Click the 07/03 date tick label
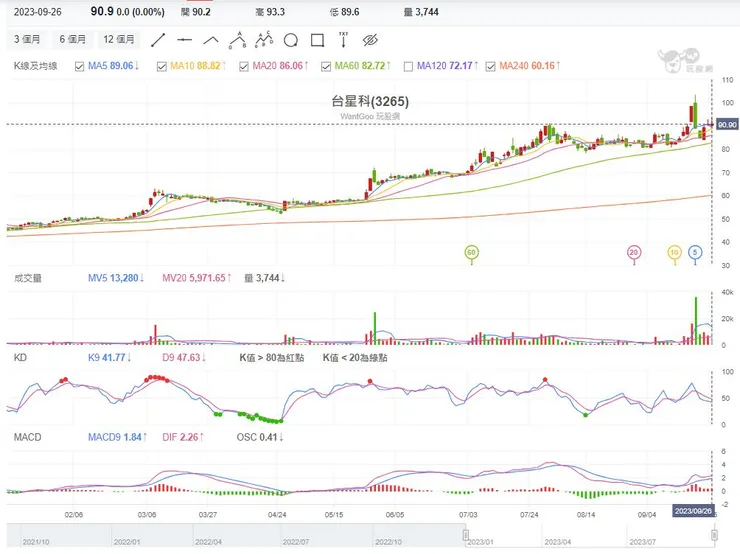Screen dimensions: 740x554 click(468, 514)
